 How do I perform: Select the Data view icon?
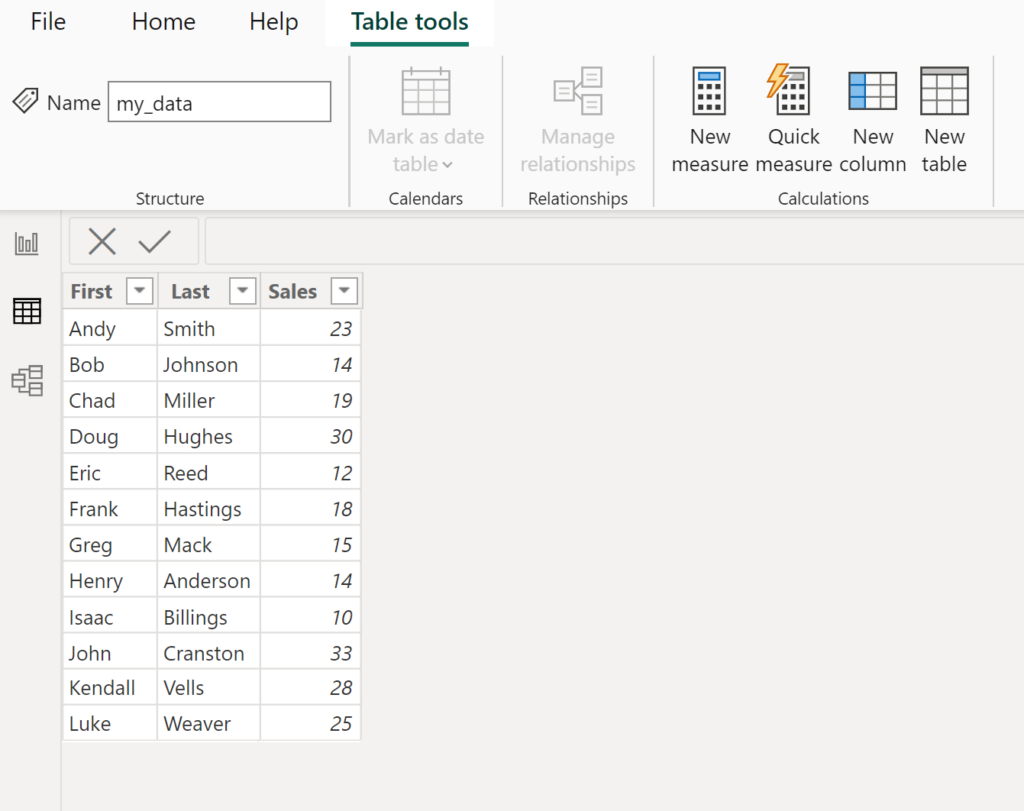(27, 311)
